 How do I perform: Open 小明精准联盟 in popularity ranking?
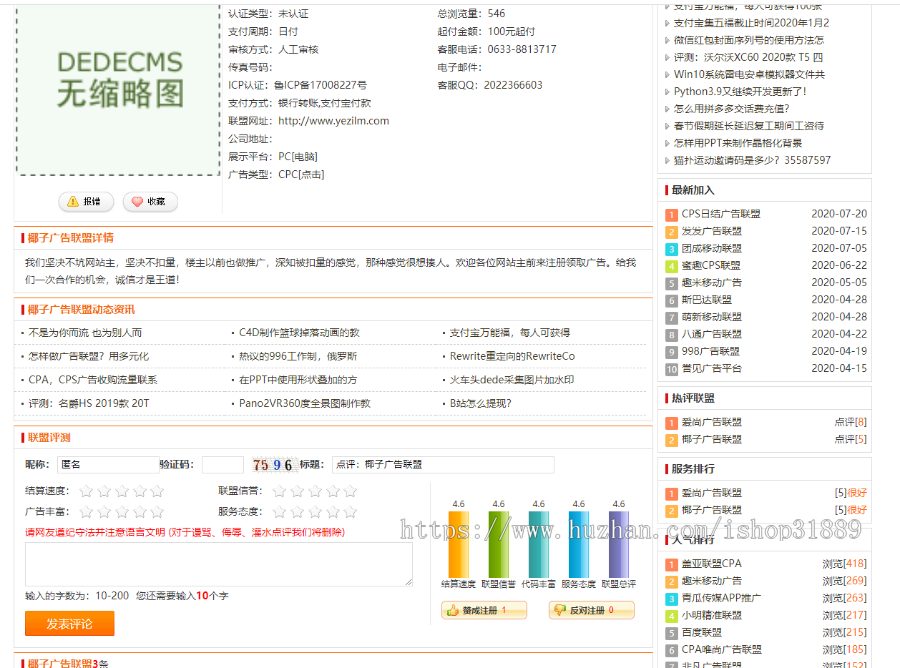[x=712, y=615]
